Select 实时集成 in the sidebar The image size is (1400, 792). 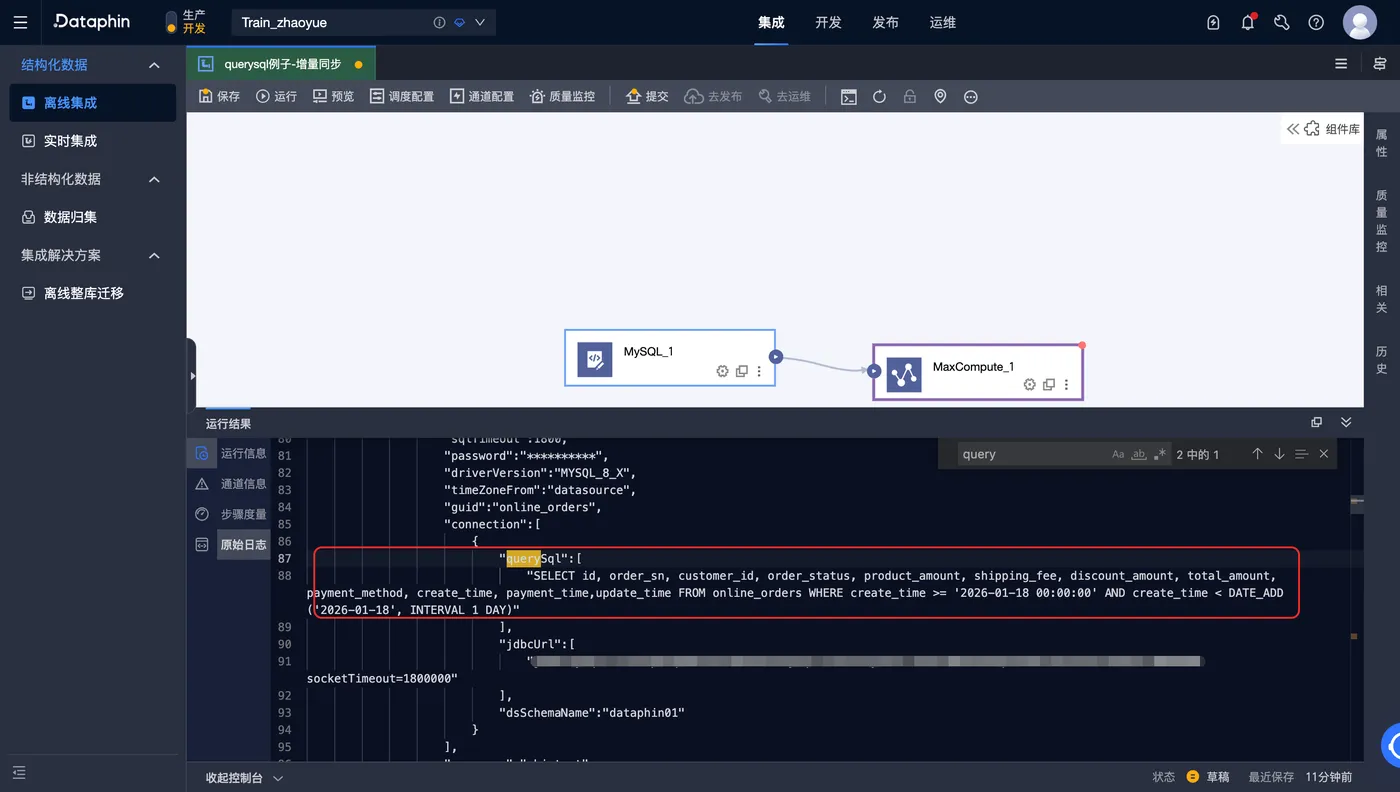click(93, 141)
